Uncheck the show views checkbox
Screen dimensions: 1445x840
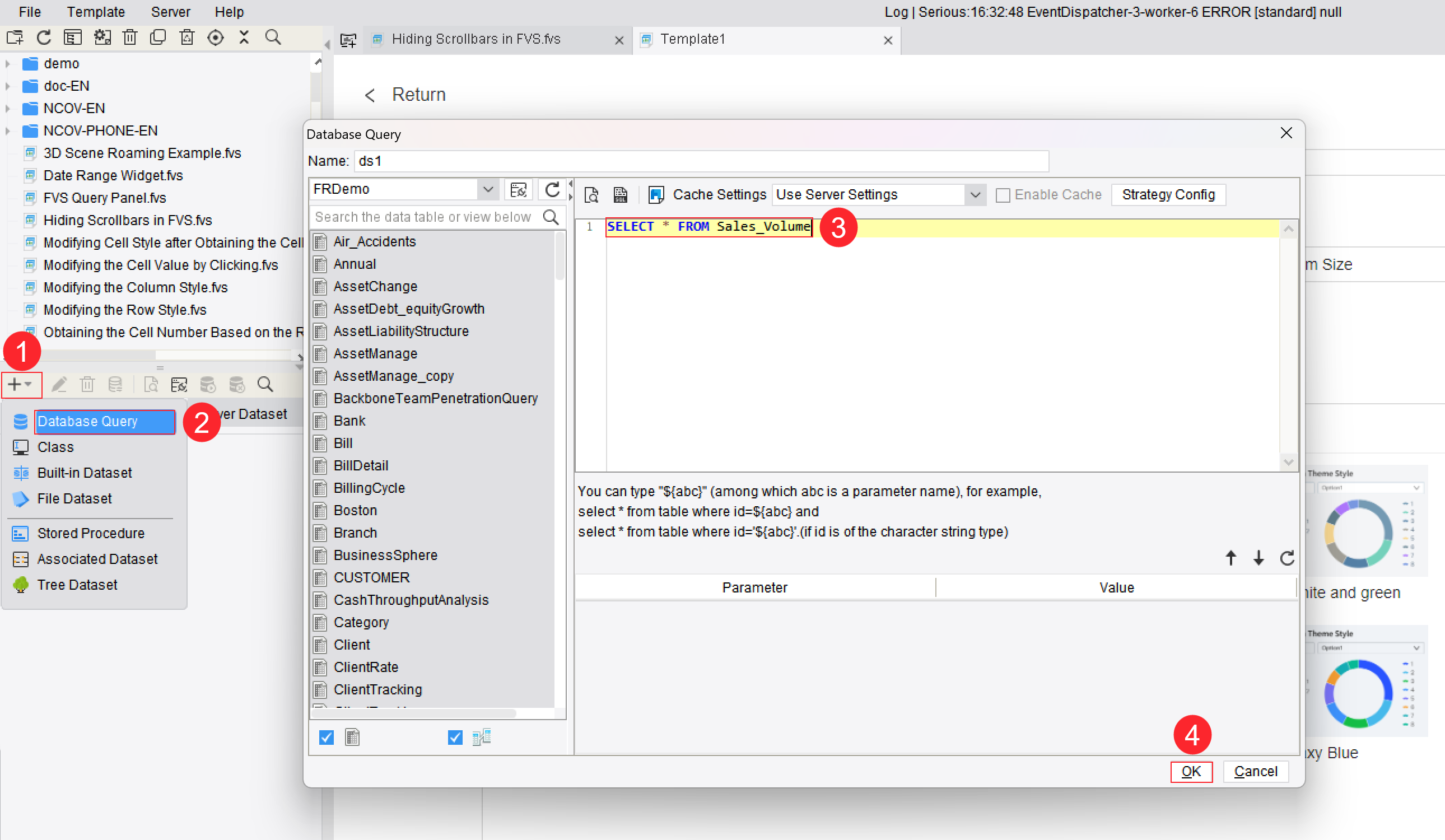point(455,738)
